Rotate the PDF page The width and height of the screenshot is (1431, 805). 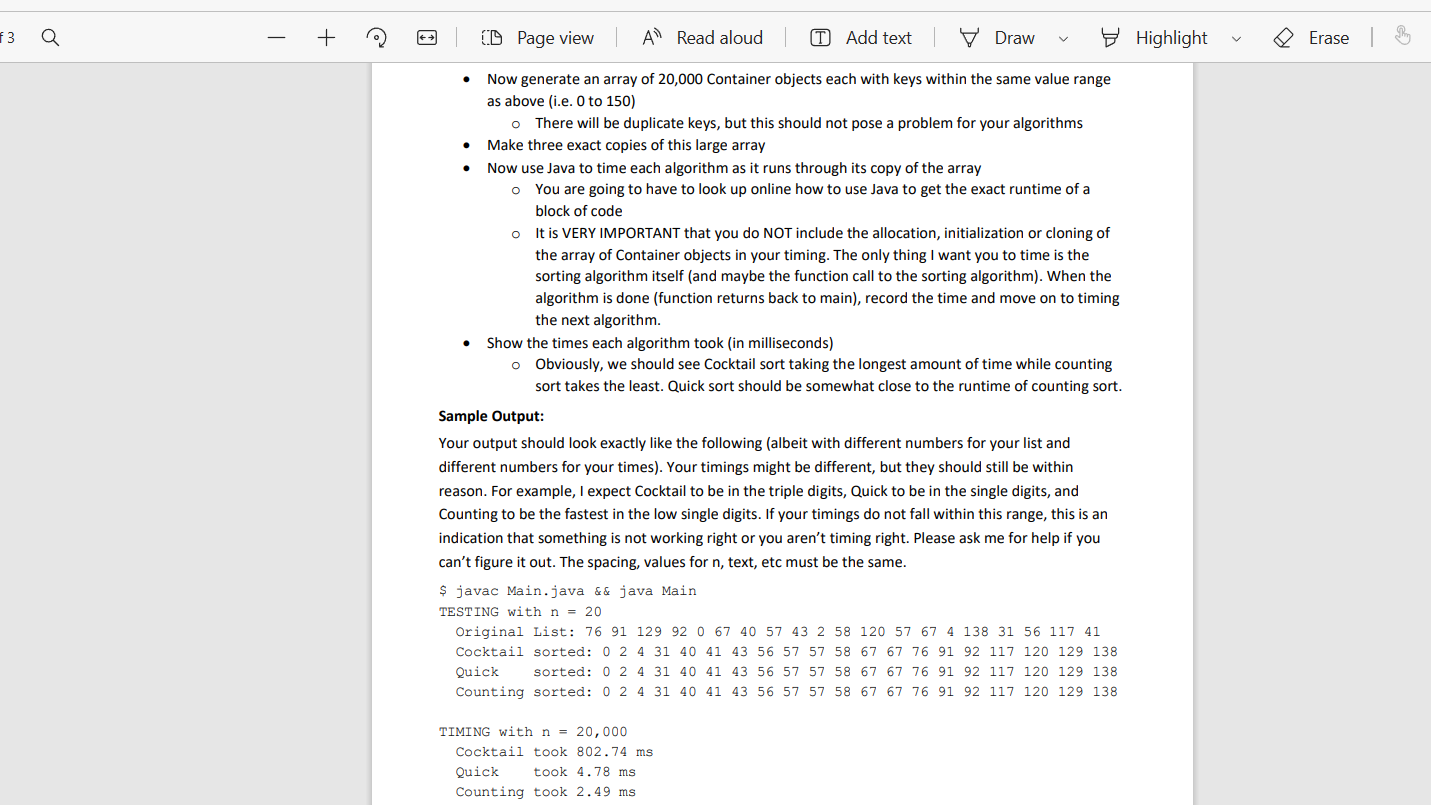click(x=376, y=37)
